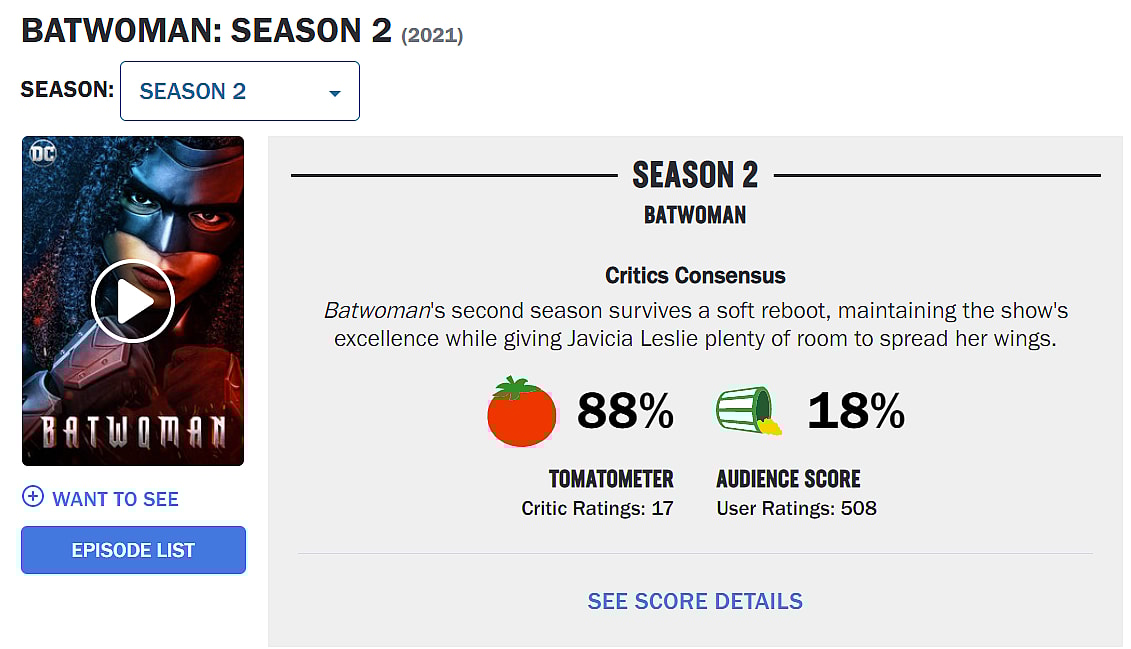Click the Want to See text link
The width and height of the screenshot is (1131, 649).
[x=115, y=499]
